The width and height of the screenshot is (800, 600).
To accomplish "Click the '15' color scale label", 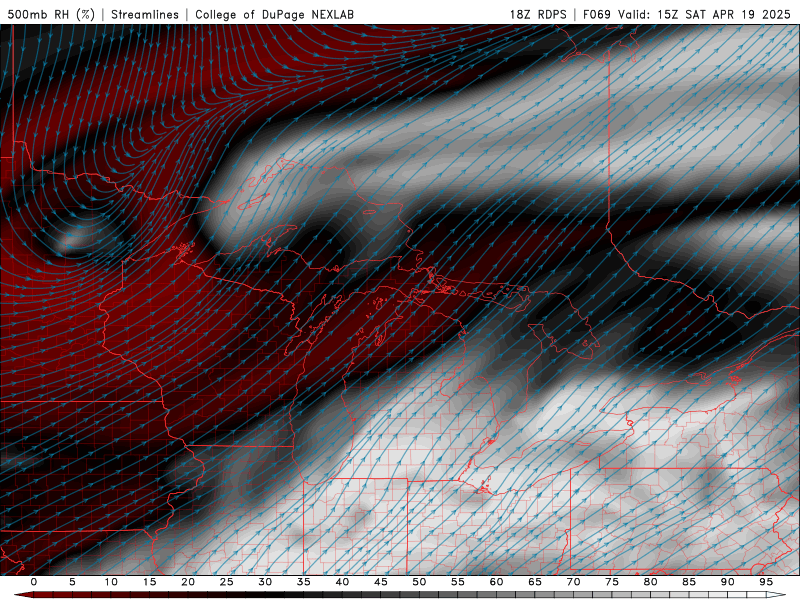I will tap(149, 582).
